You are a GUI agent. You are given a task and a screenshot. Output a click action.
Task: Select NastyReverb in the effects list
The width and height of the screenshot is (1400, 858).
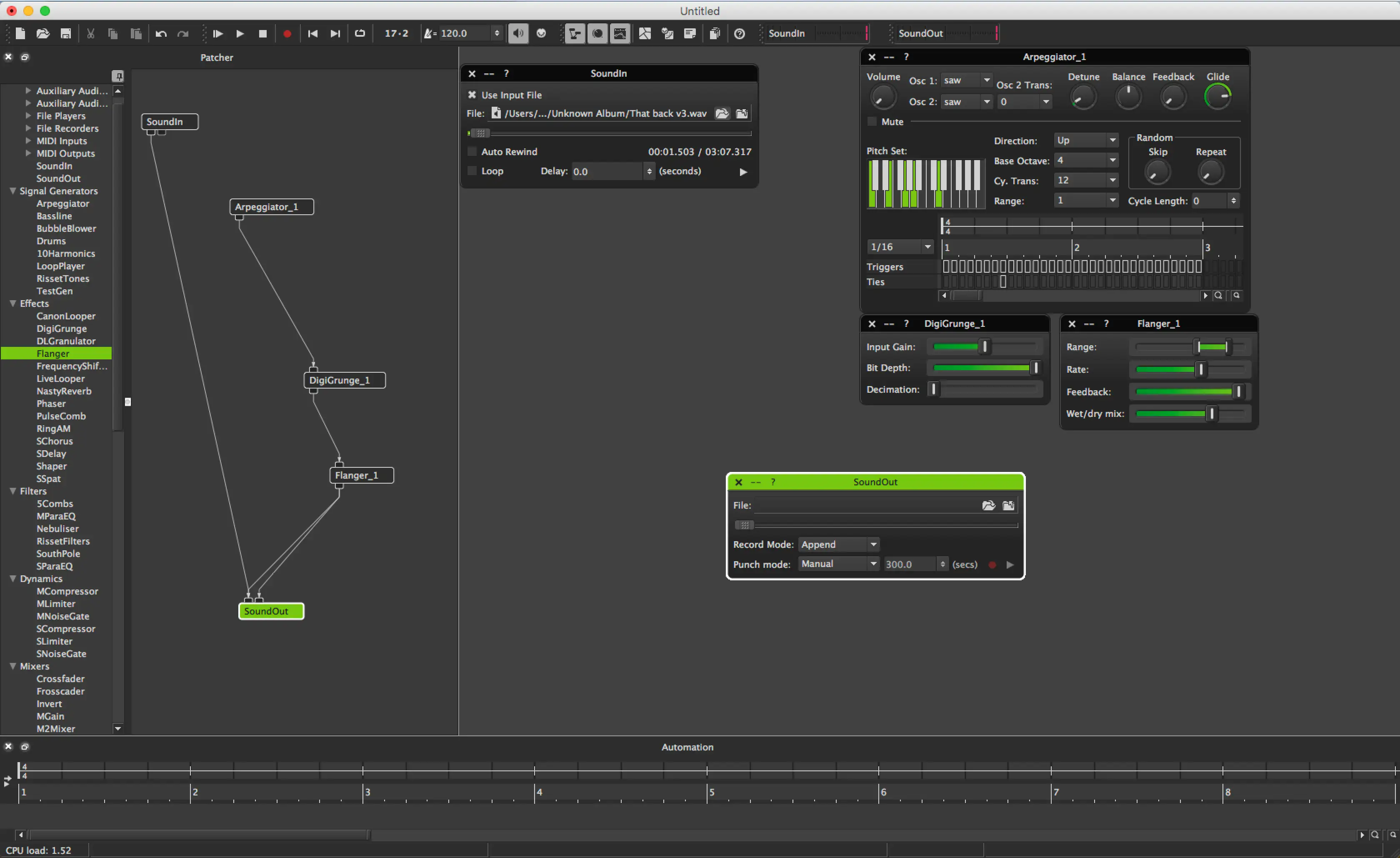(64, 391)
